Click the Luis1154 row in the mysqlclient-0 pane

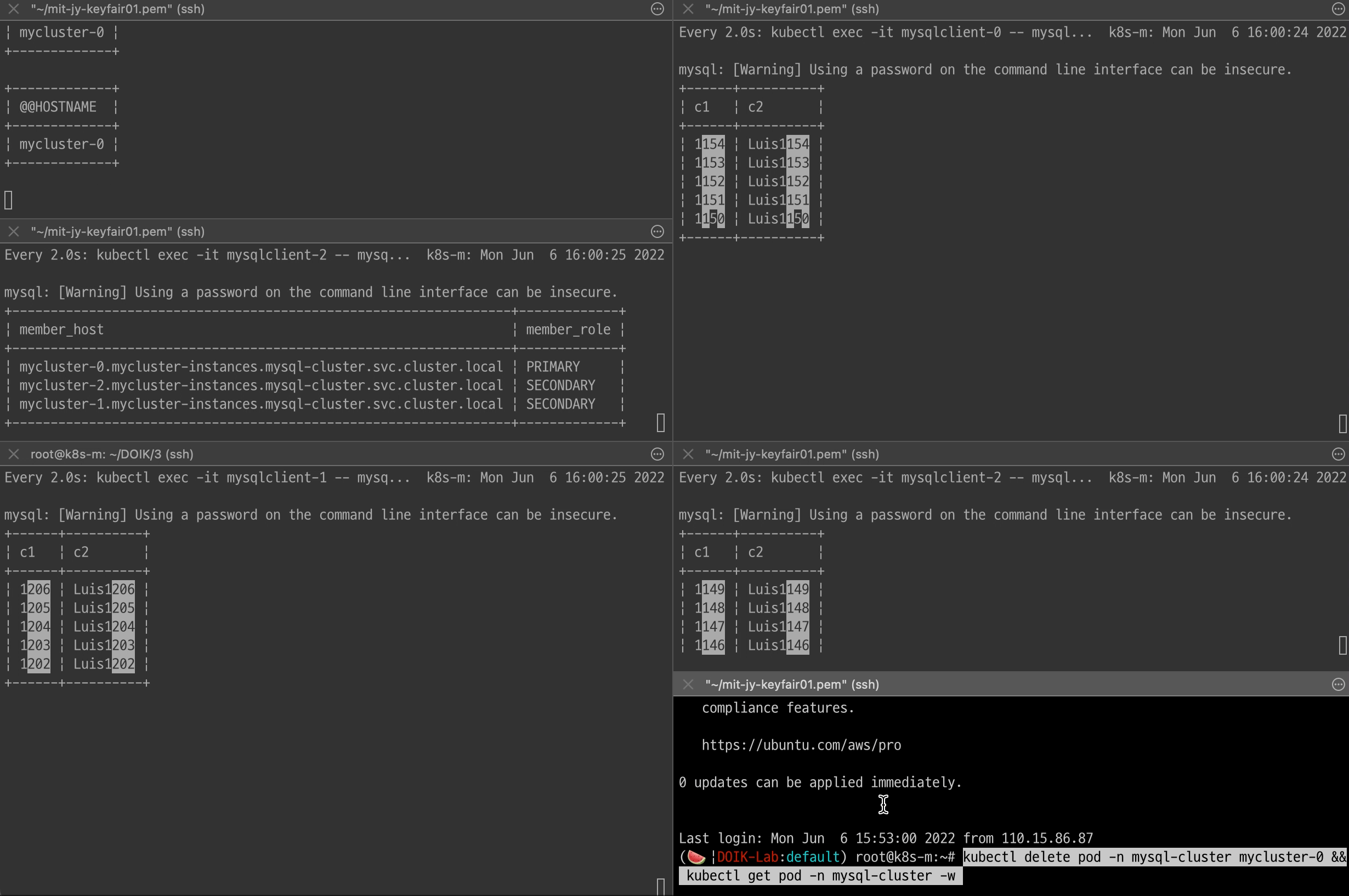click(x=778, y=144)
